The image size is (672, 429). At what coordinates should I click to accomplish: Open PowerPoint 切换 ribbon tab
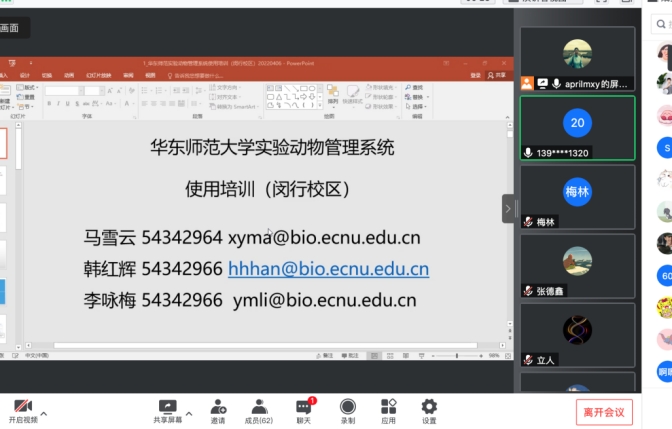coord(47,75)
